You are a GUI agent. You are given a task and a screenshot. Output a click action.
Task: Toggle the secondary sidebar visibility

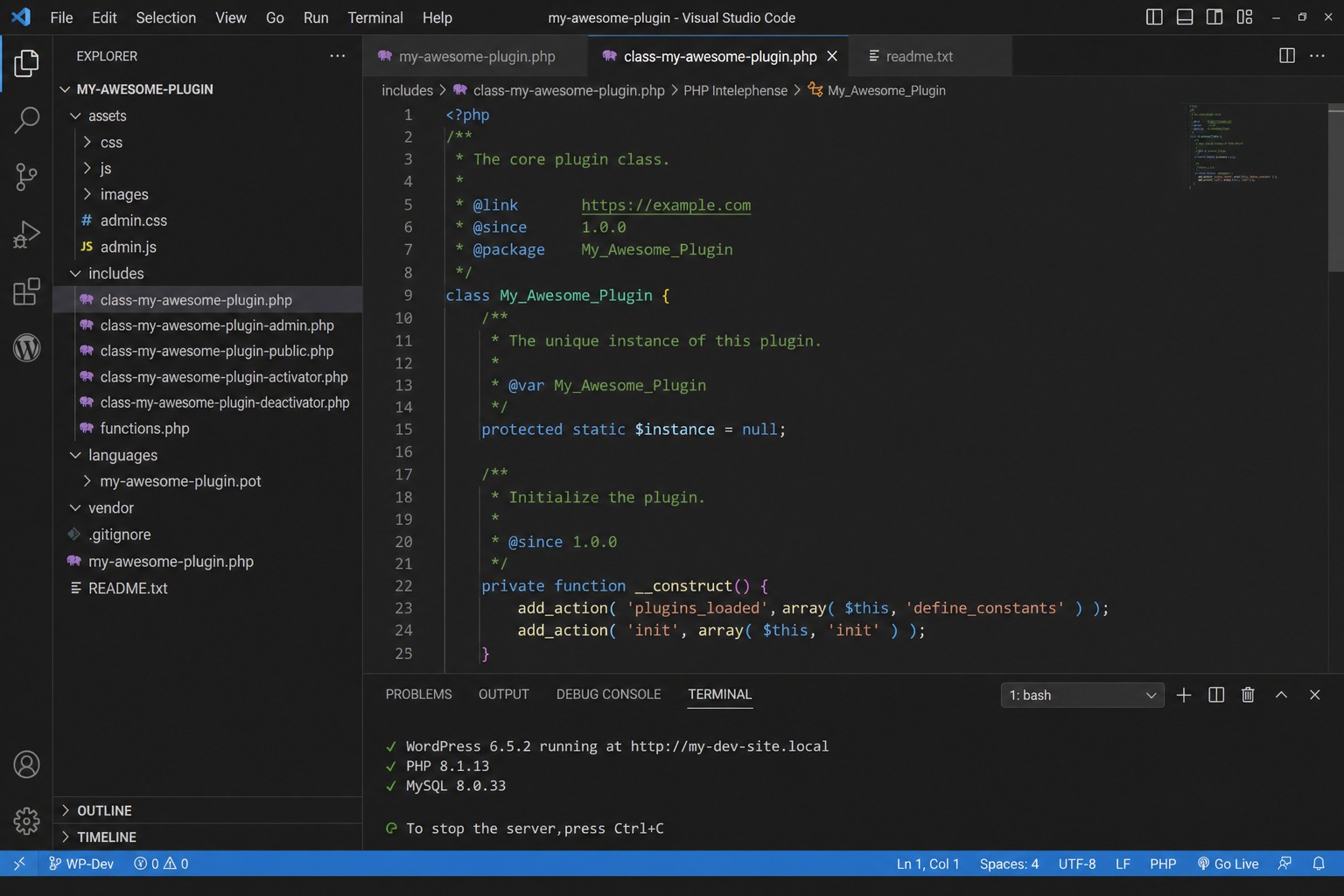1214,17
